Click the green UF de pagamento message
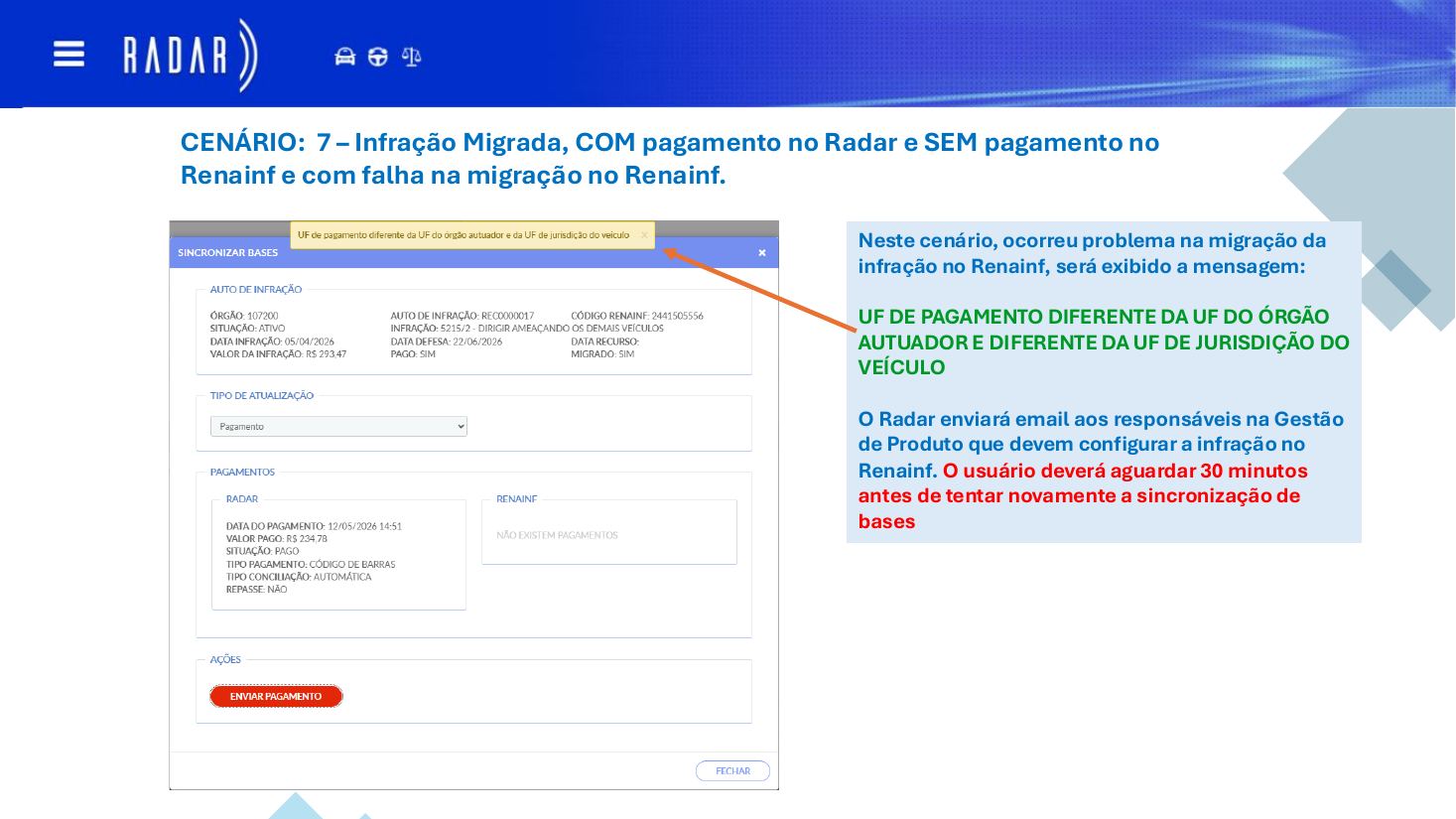Image resolution: width=1456 pixels, height=819 pixels. pos(1104,341)
